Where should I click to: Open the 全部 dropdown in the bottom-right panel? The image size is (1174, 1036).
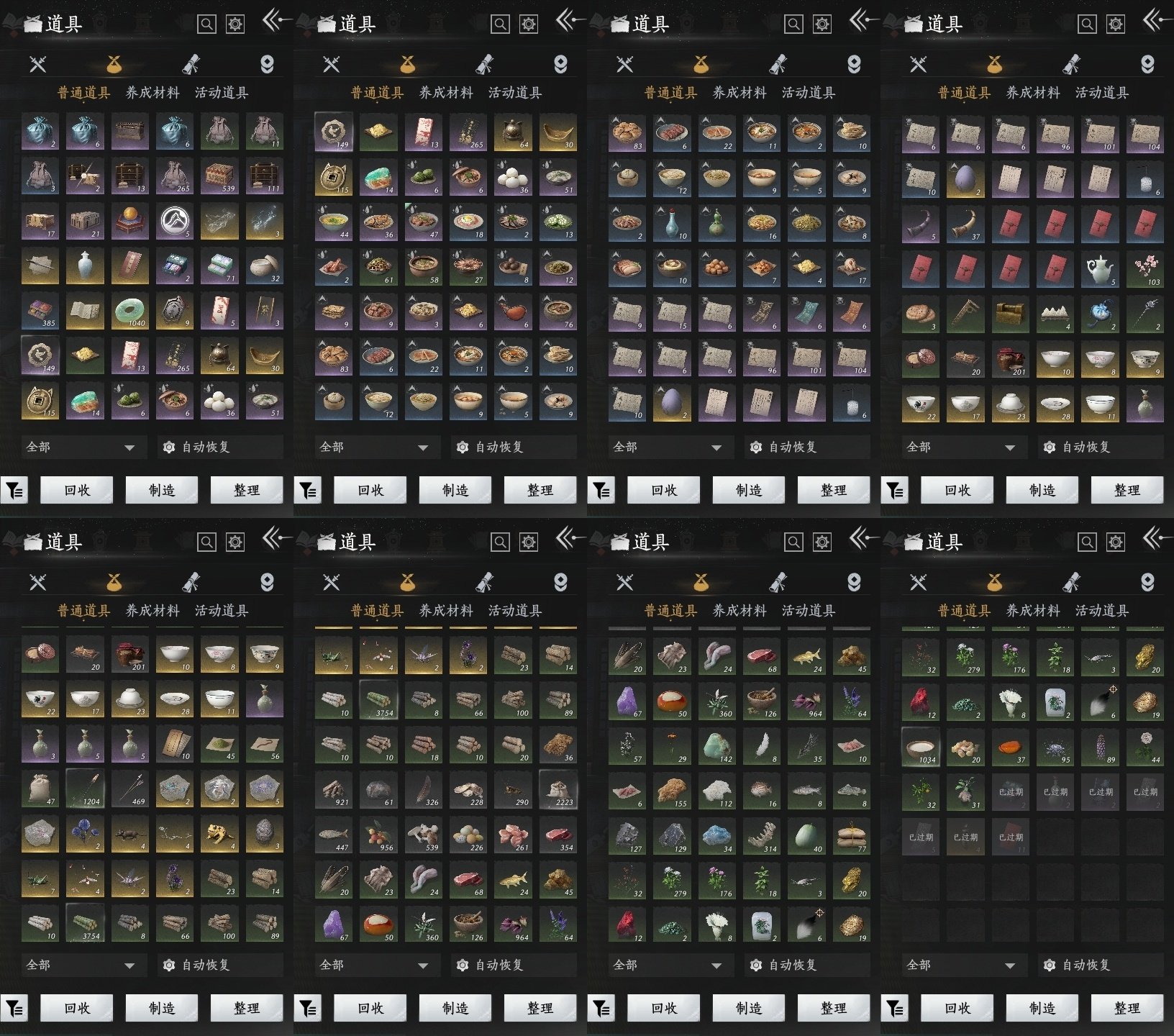tap(961, 965)
